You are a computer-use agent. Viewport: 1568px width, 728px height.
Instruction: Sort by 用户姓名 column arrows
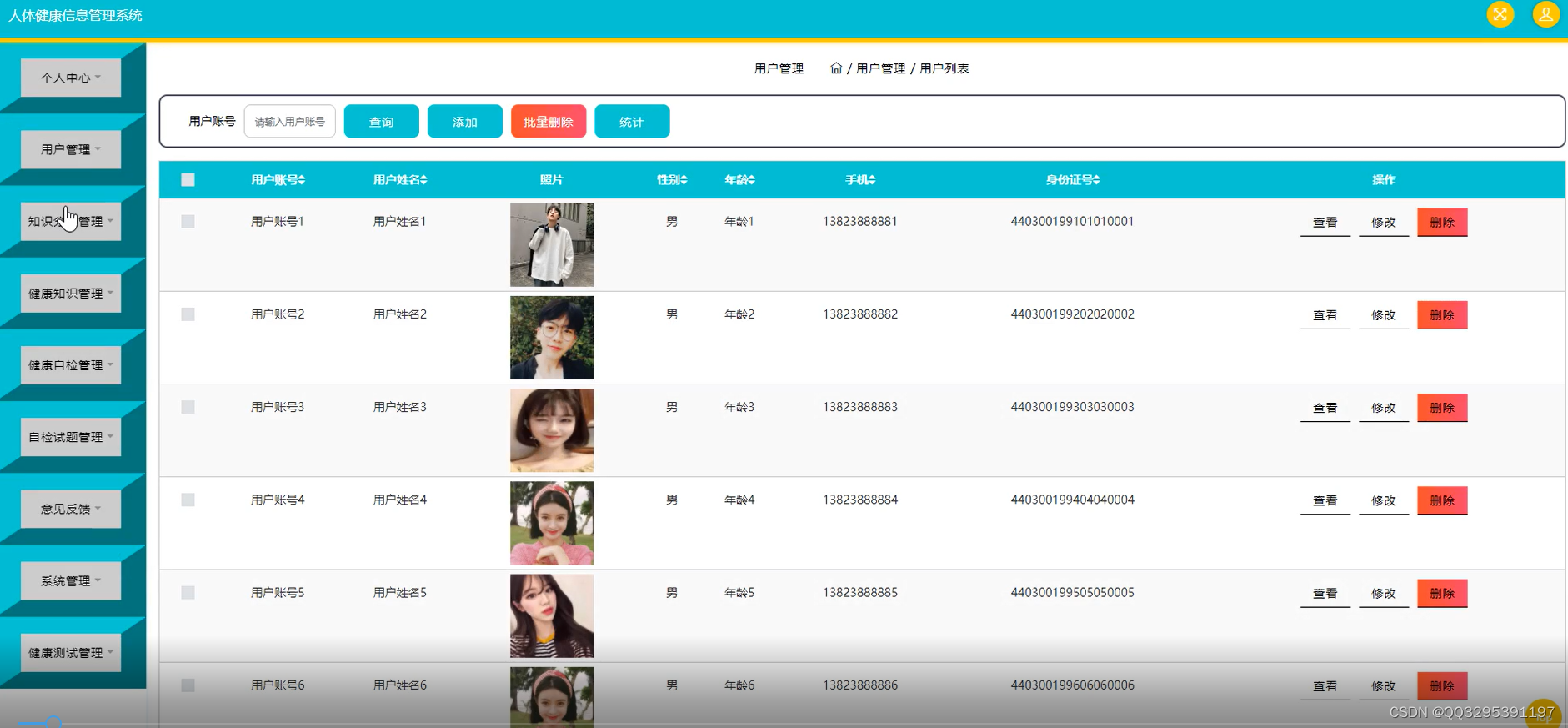(424, 180)
